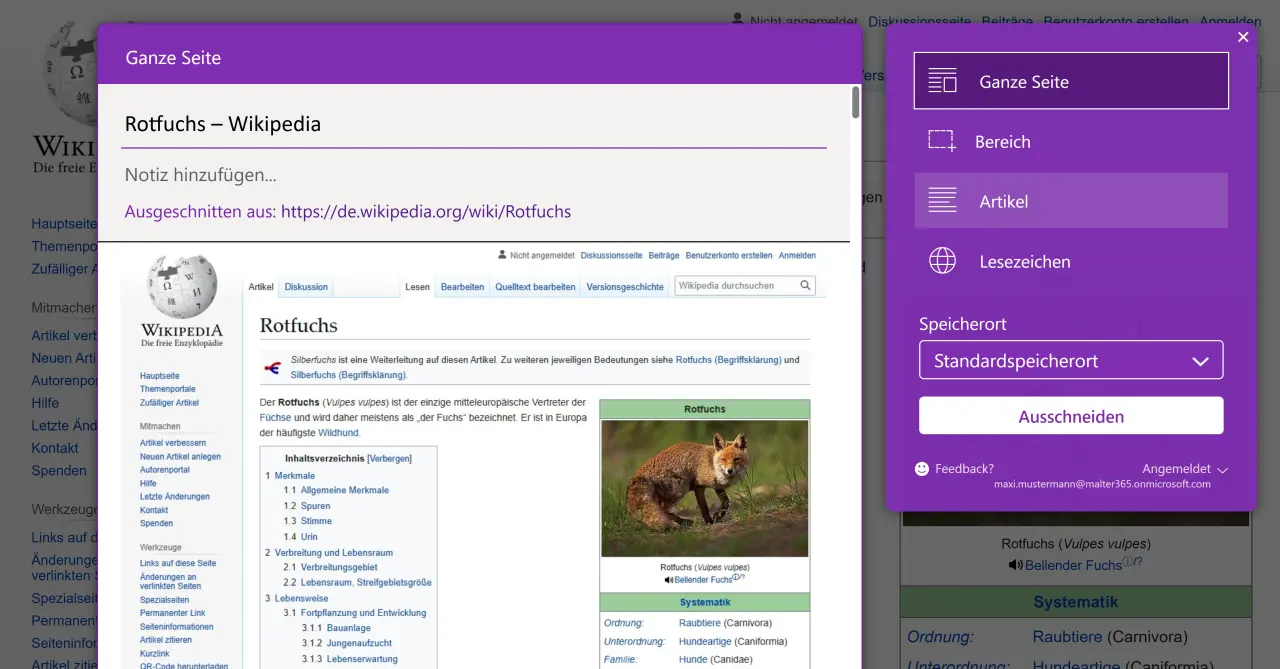Image resolution: width=1280 pixels, height=669 pixels.
Task: Select the Bereich region clip icon
Action: click(x=942, y=141)
